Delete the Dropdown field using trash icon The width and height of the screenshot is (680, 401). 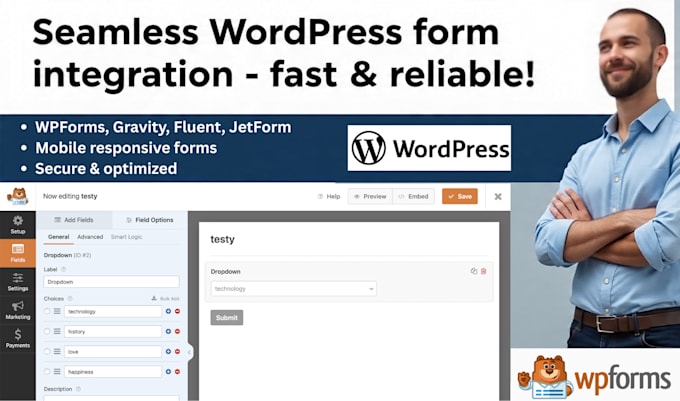click(x=484, y=271)
